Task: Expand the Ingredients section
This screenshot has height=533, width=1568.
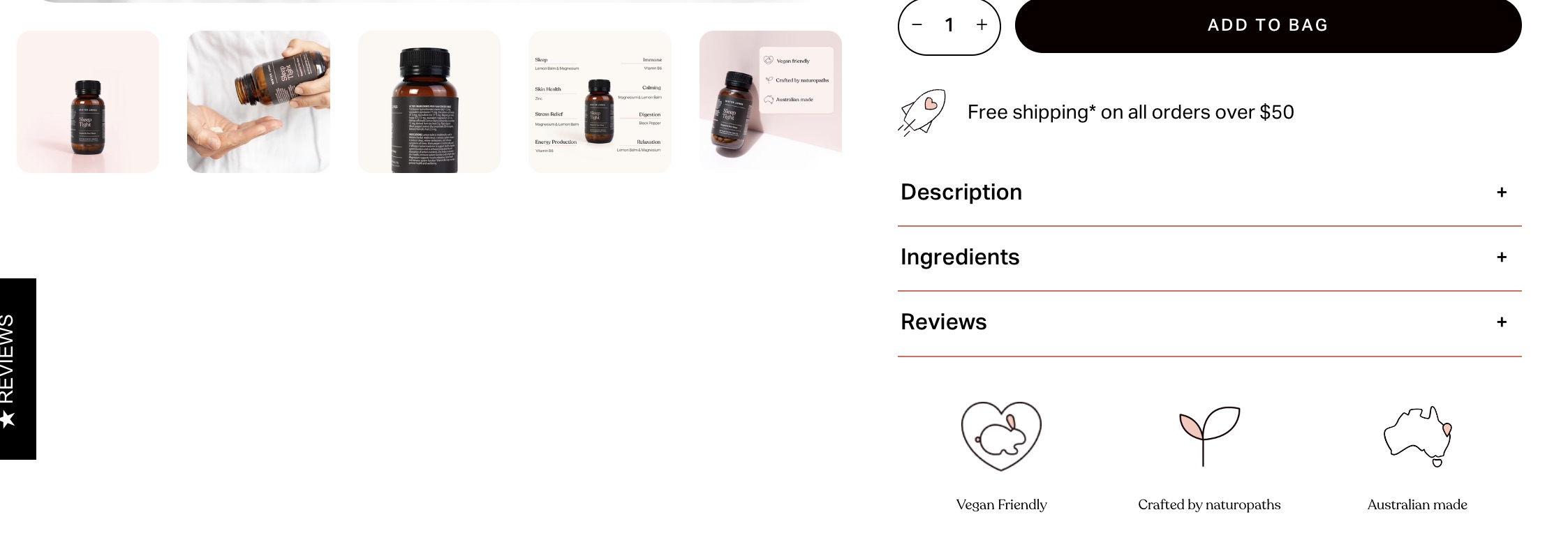Action: coord(1209,257)
